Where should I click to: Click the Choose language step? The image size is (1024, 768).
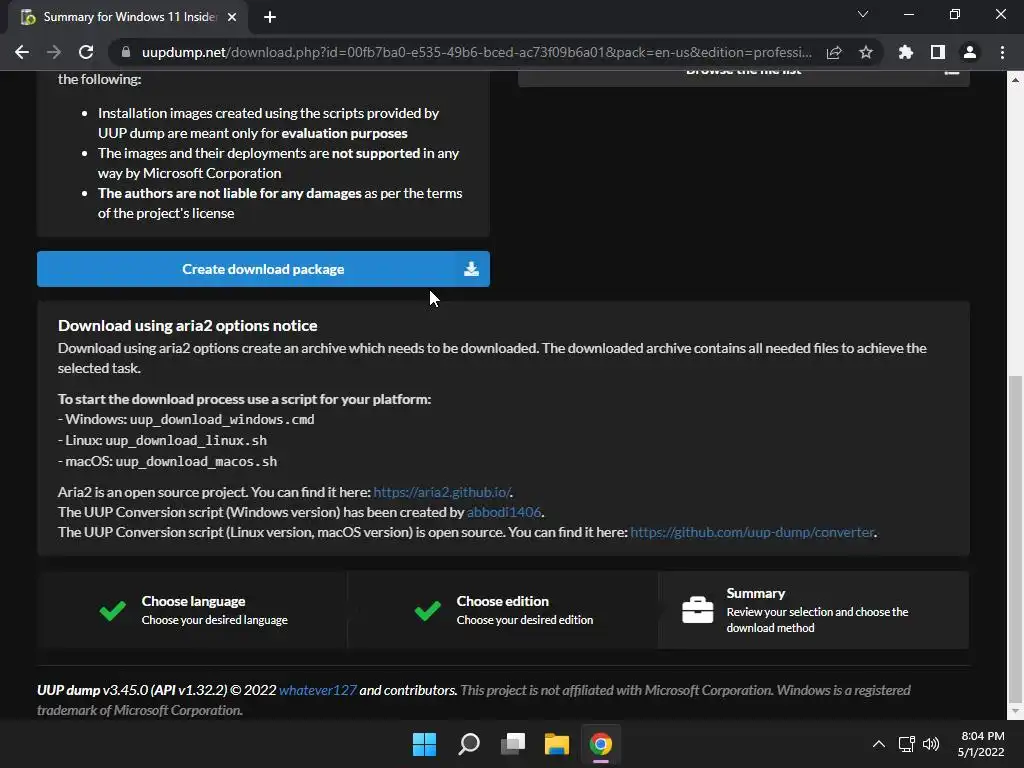[x=192, y=610]
